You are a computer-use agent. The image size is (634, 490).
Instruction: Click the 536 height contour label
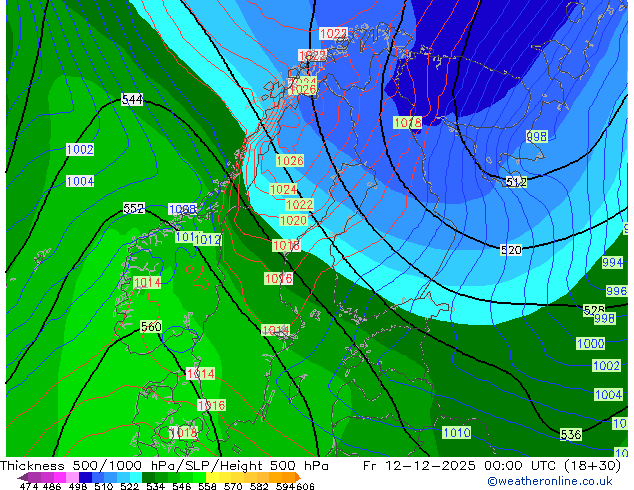571,435
